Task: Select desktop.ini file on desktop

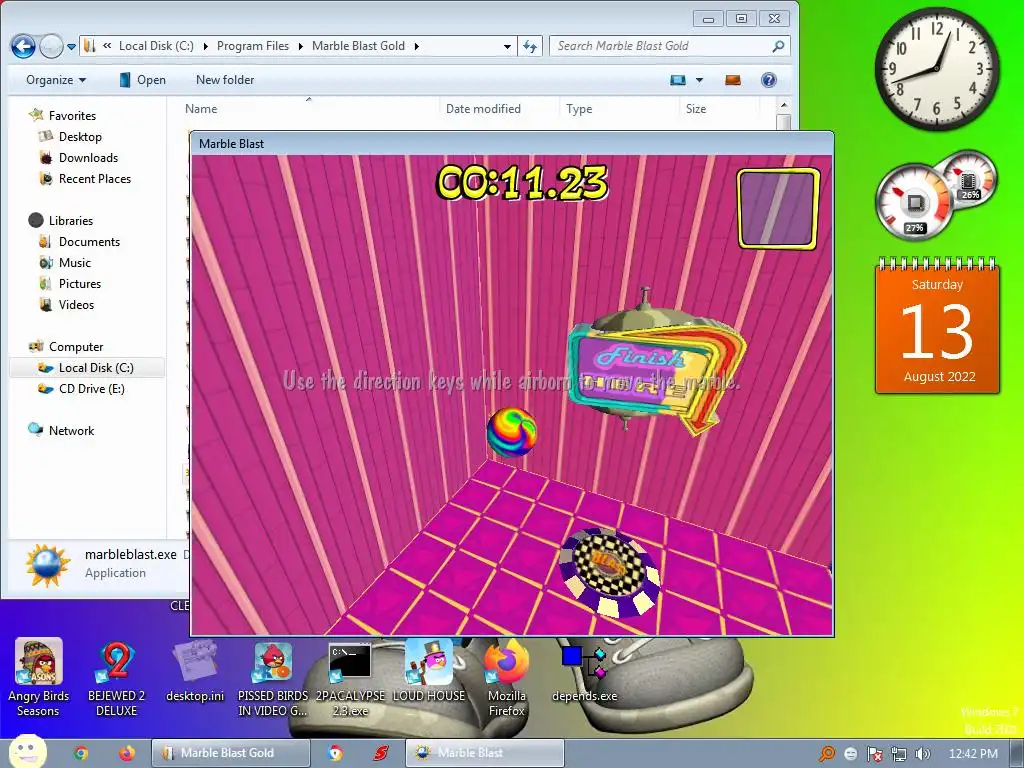Action: point(195,671)
